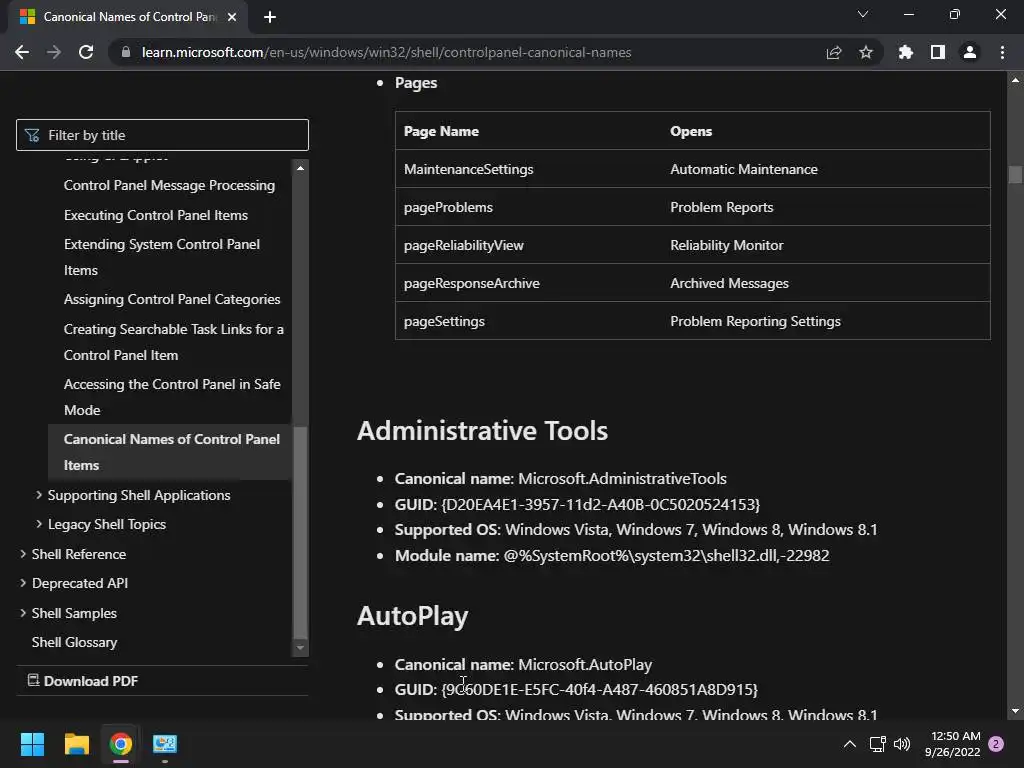Click the padlock site info icon
Image resolution: width=1024 pixels, height=768 pixels.
[x=126, y=52]
